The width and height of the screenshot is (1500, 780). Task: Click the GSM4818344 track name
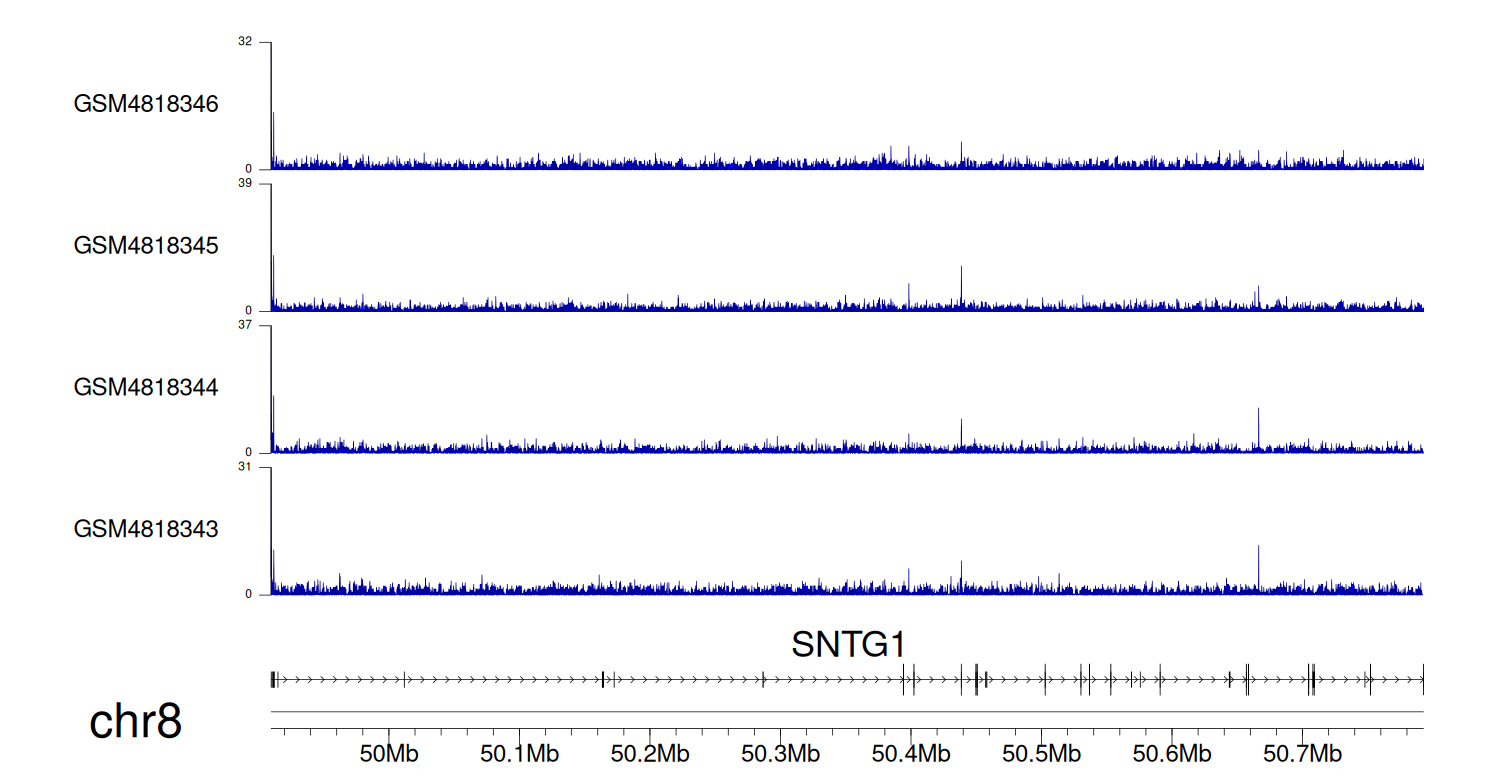[146, 386]
